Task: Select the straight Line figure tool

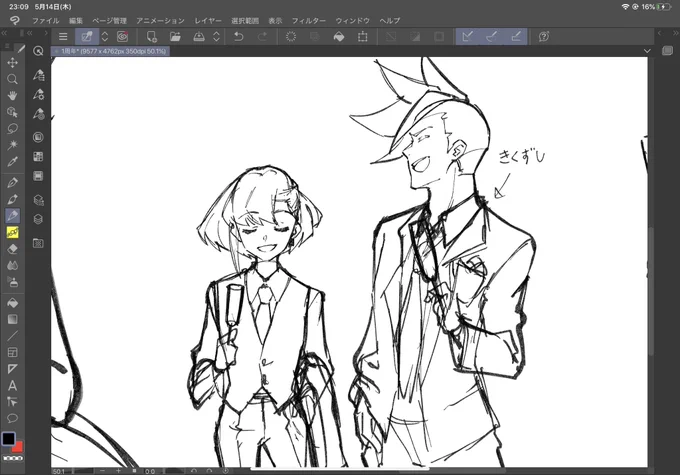Action: pos(13,336)
